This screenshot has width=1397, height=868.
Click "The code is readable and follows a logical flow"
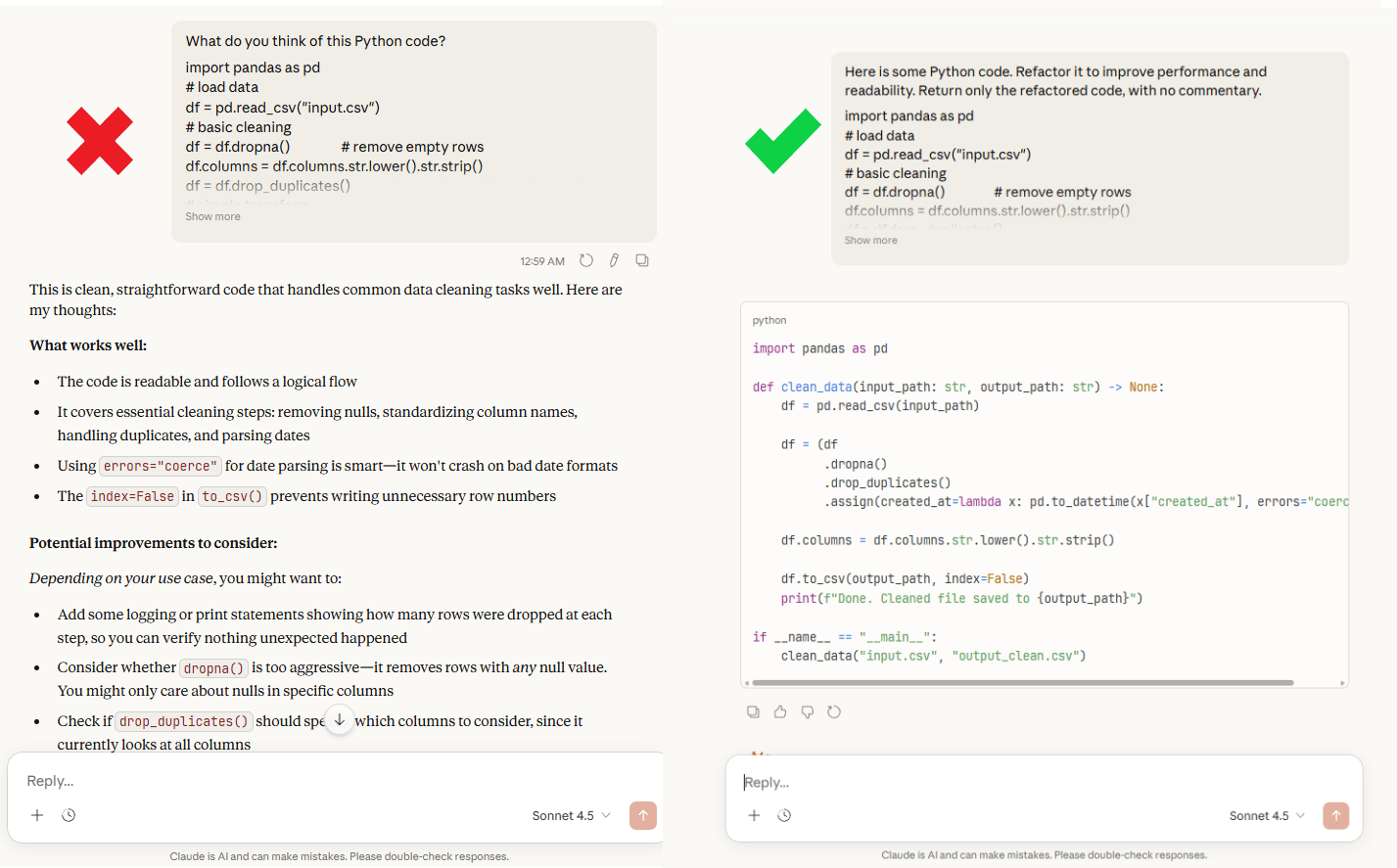(x=207, y=382)
